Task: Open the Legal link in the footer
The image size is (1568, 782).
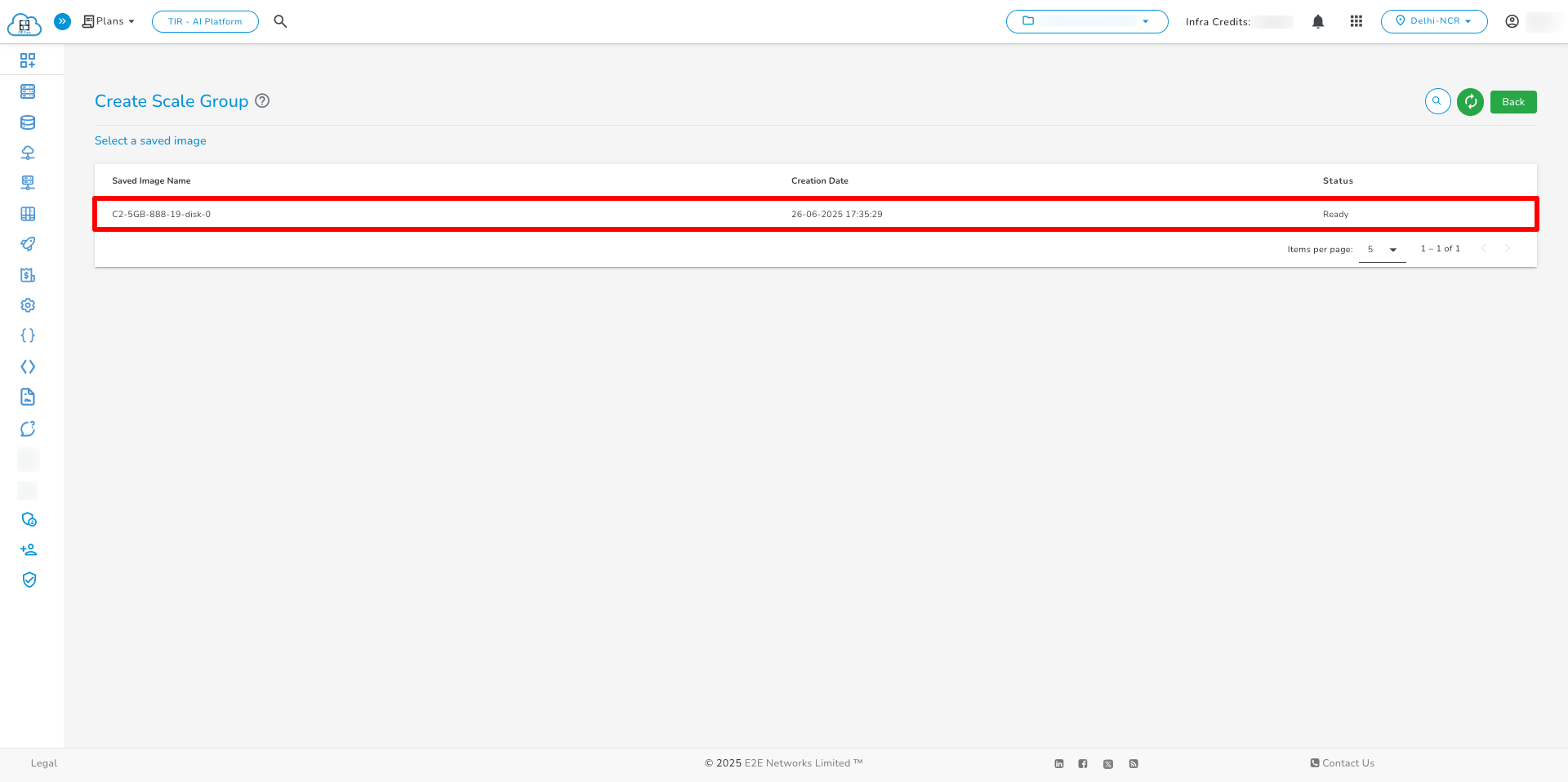Action: tap(43, 763)
